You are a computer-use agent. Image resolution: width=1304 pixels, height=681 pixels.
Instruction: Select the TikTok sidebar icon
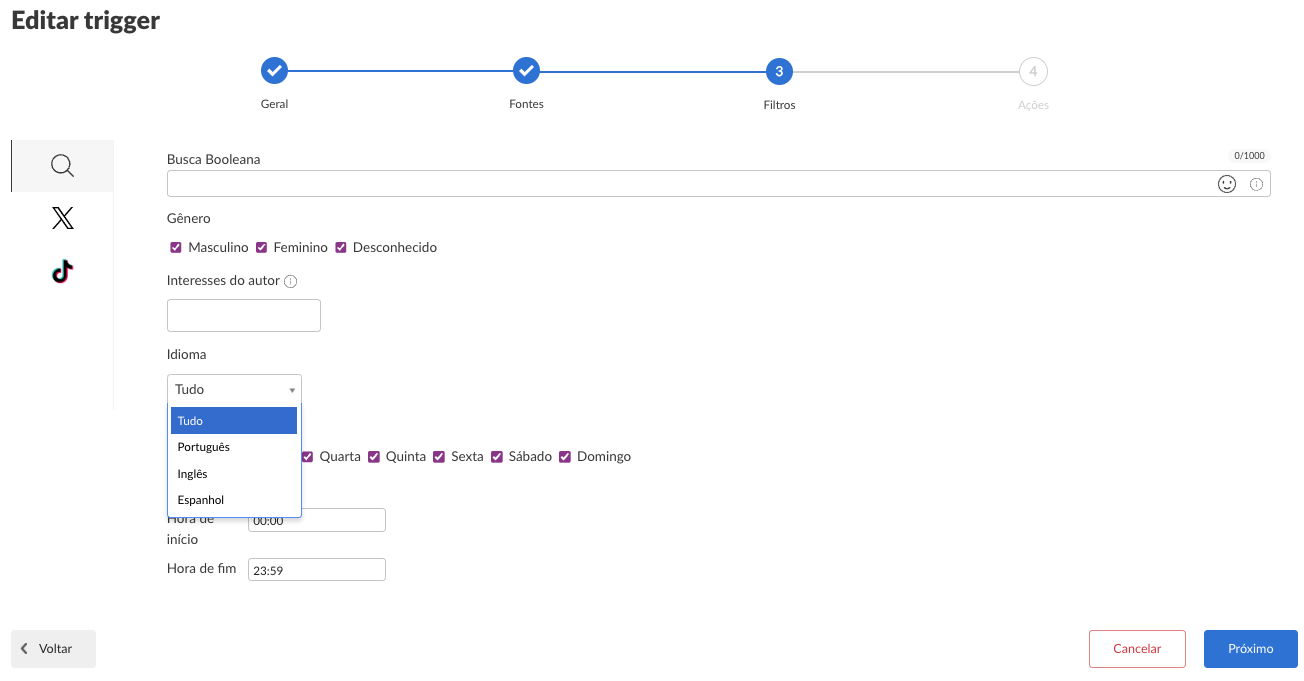click(62, 272)
